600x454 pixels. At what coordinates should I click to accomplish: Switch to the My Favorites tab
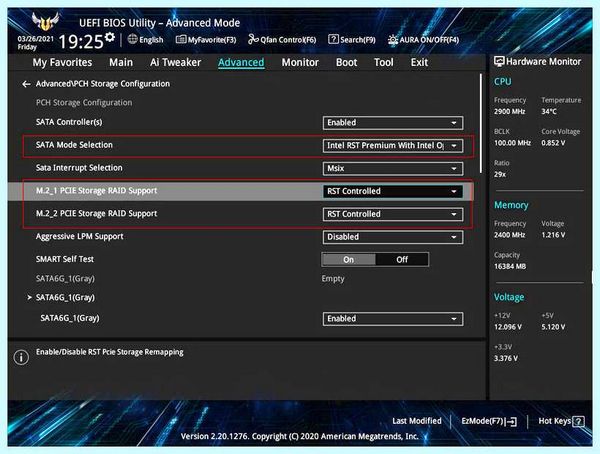pos(62,62)
